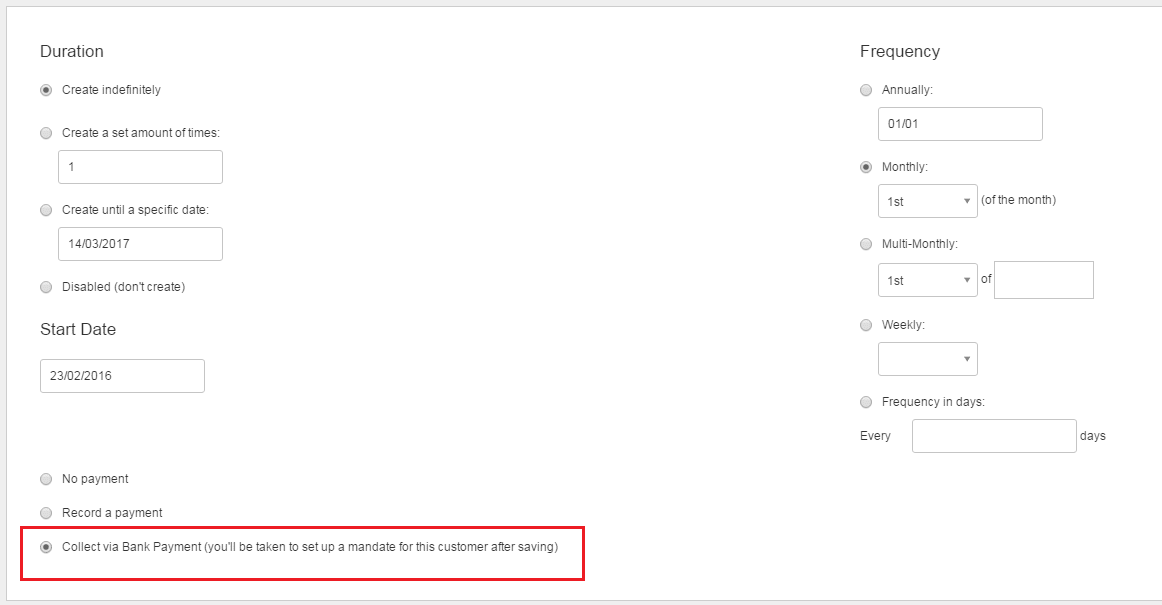Click the Start Date input field

(x=122, y=376)
